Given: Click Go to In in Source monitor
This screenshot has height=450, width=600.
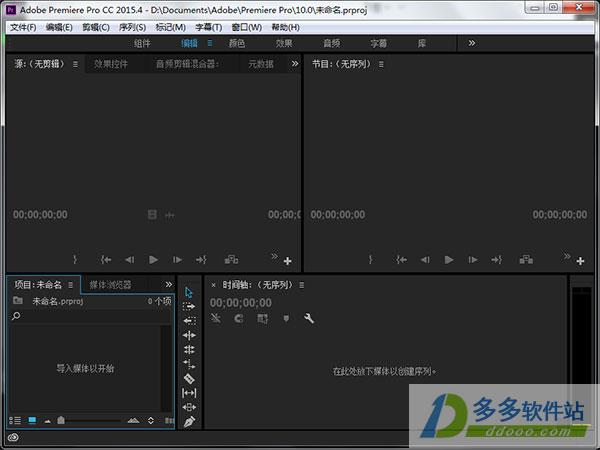Looking at the screenshot, I should [106, 260].
